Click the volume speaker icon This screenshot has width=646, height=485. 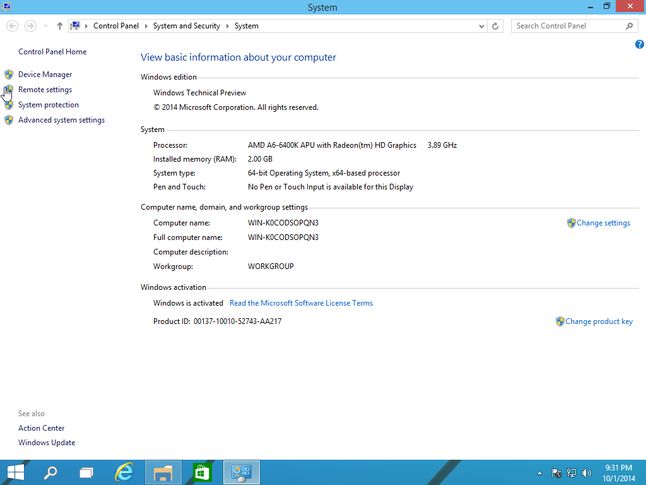point(586,473)
